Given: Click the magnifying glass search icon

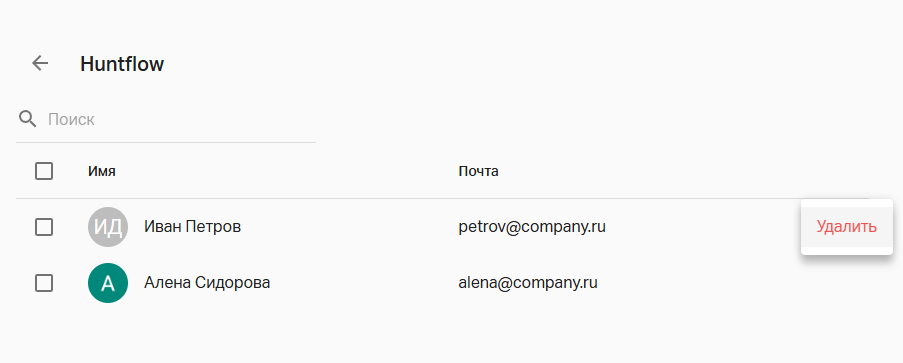Looking at the screenshot, I should pyautogui.click(x=28, y=119).
